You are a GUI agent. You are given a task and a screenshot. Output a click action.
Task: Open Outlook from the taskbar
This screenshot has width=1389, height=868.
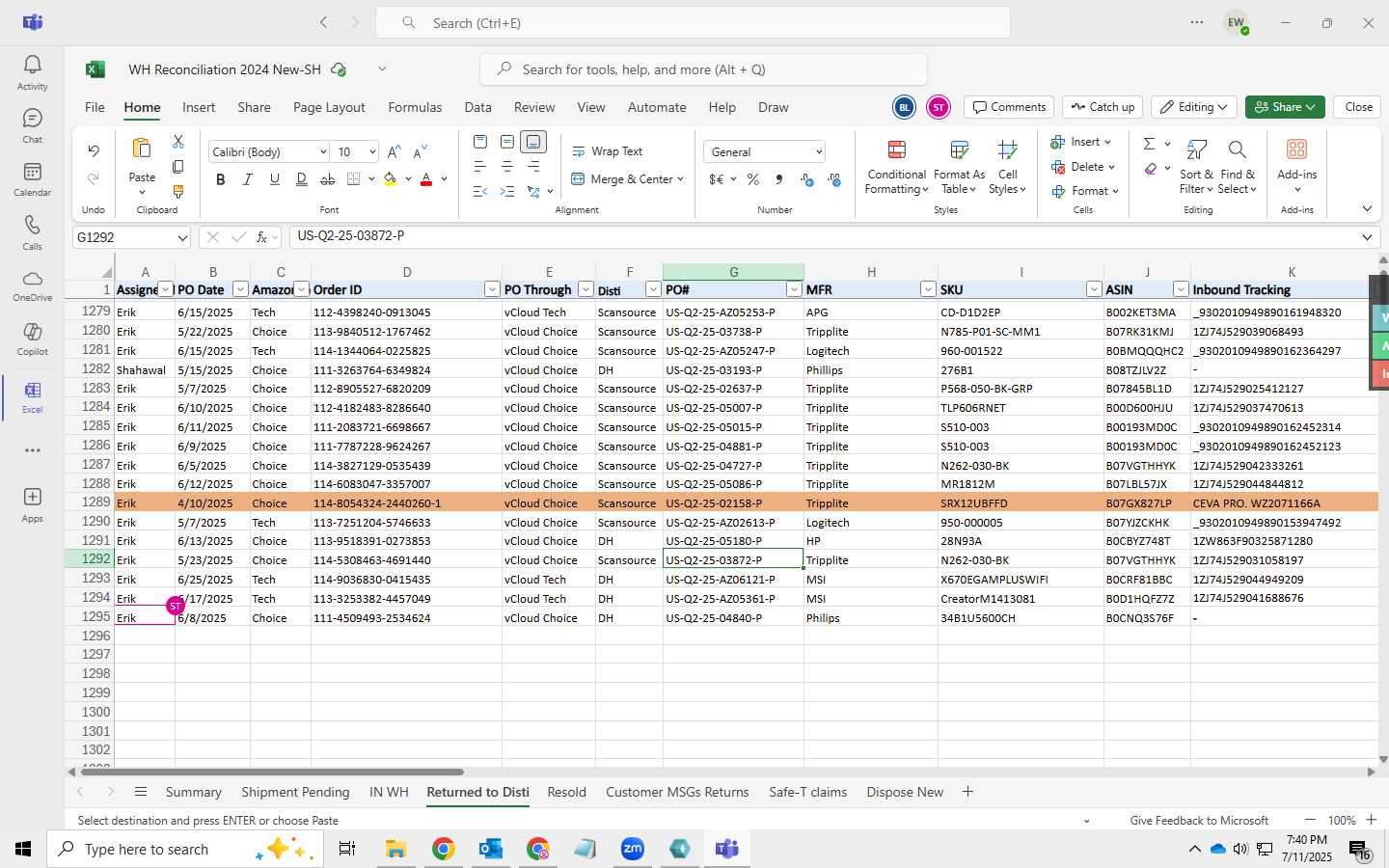(490, 849)
